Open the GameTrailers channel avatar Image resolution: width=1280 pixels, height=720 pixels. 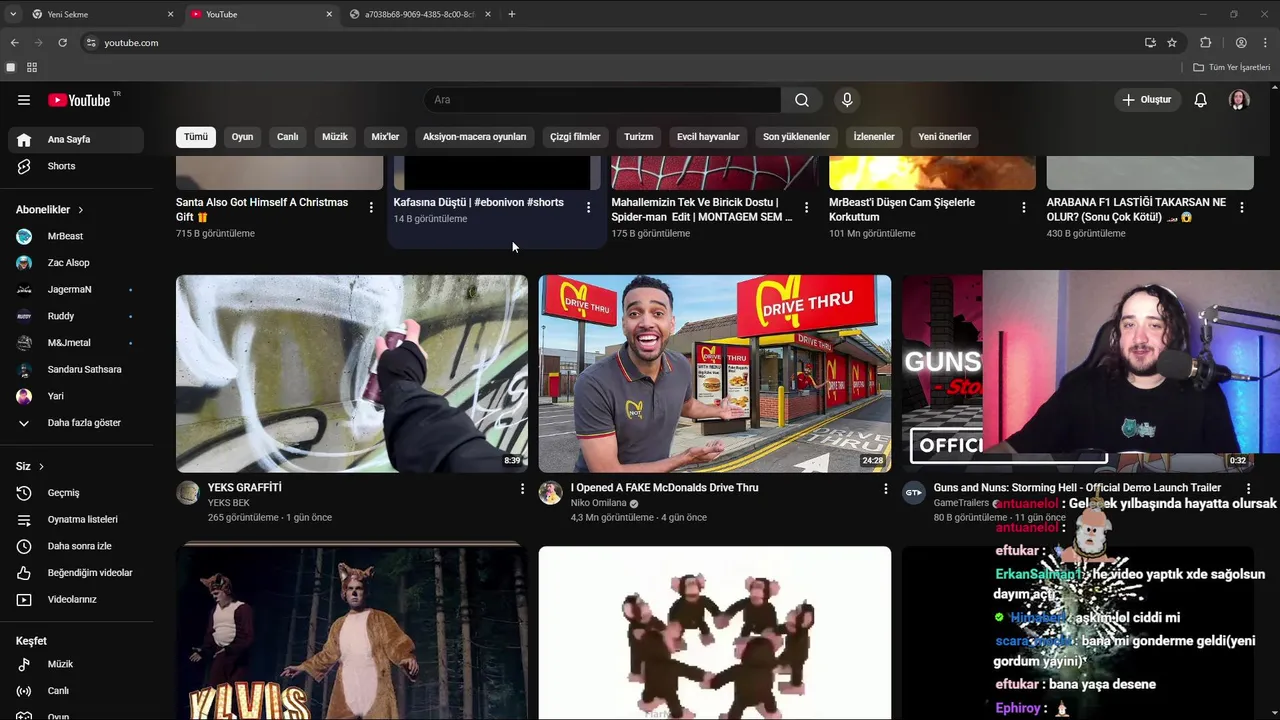point(913,492)
